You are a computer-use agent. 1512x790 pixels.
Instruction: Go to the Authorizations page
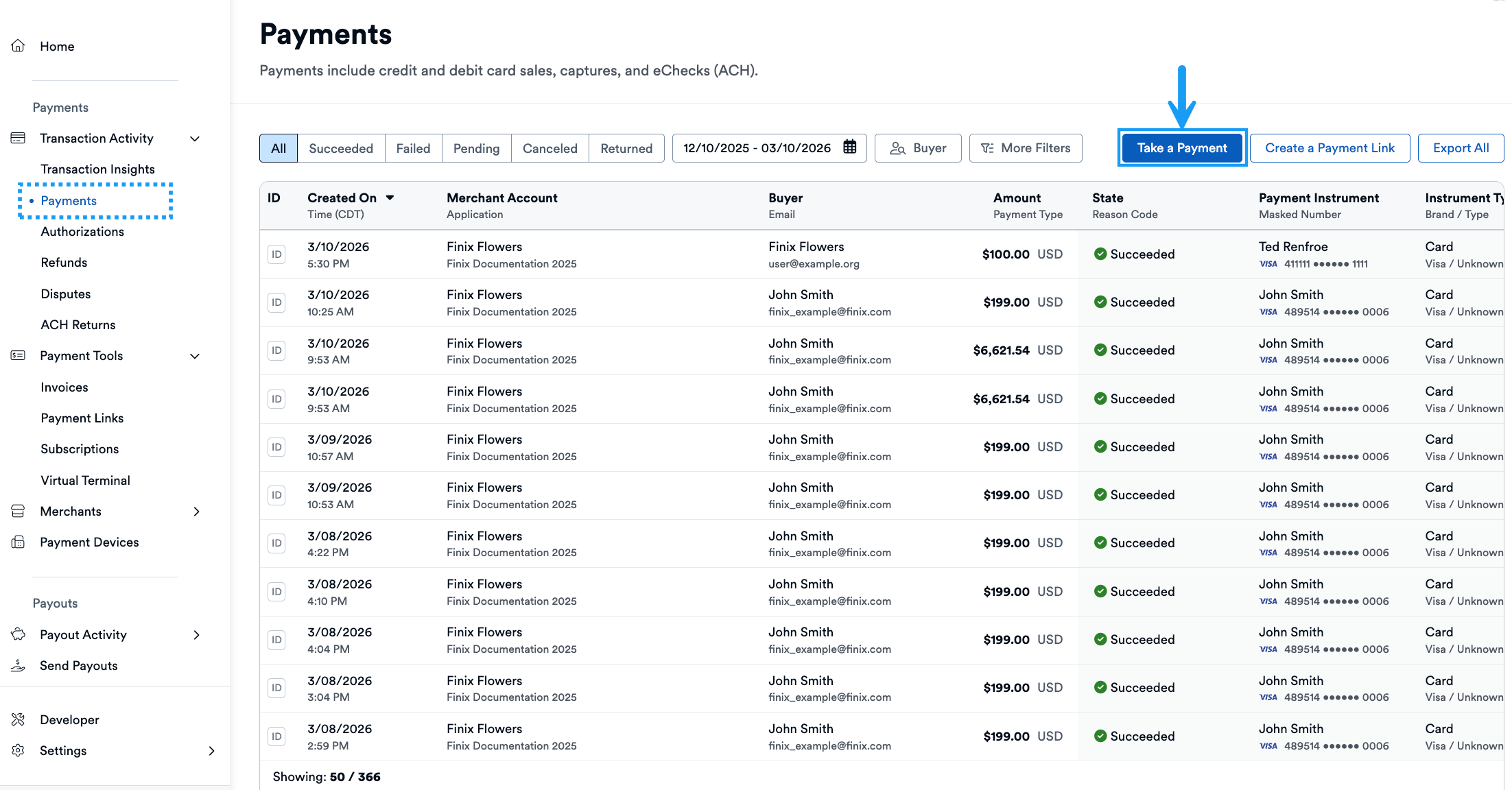click(x=82, y=231)
